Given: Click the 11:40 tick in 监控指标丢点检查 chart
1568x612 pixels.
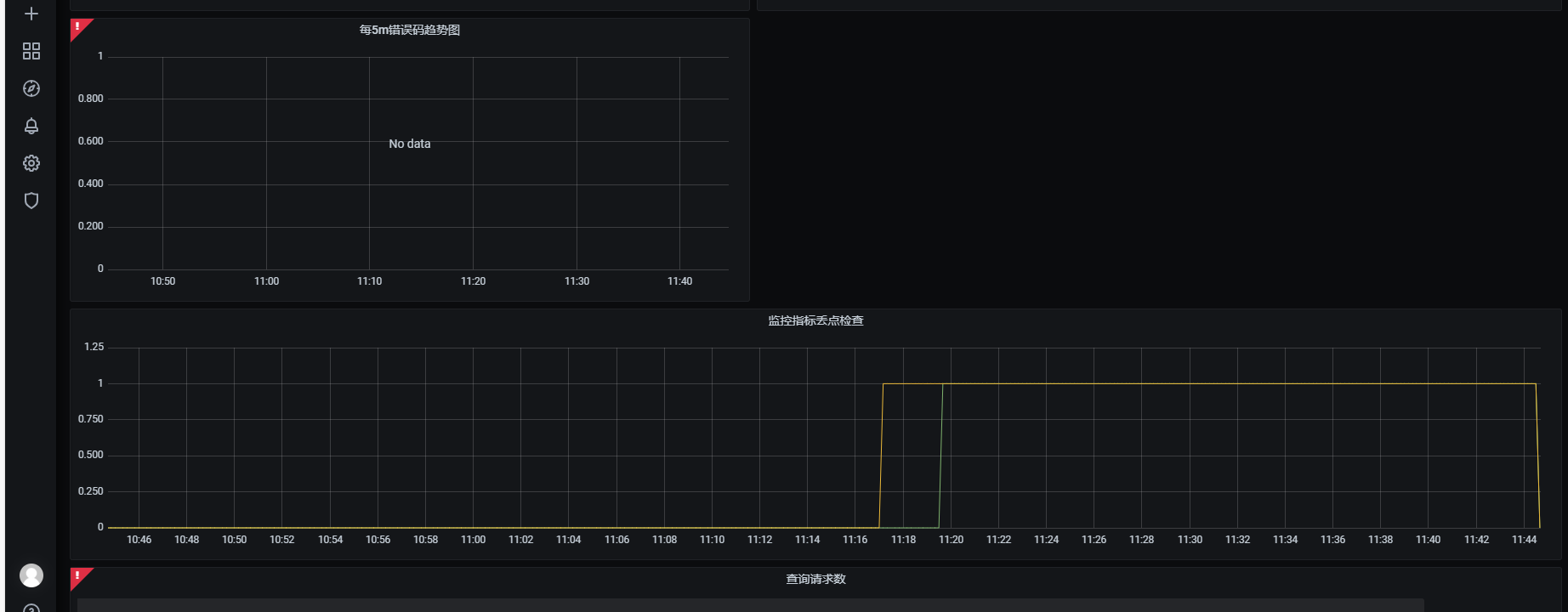Looking at the screenshot, I should coord(1428,540).
